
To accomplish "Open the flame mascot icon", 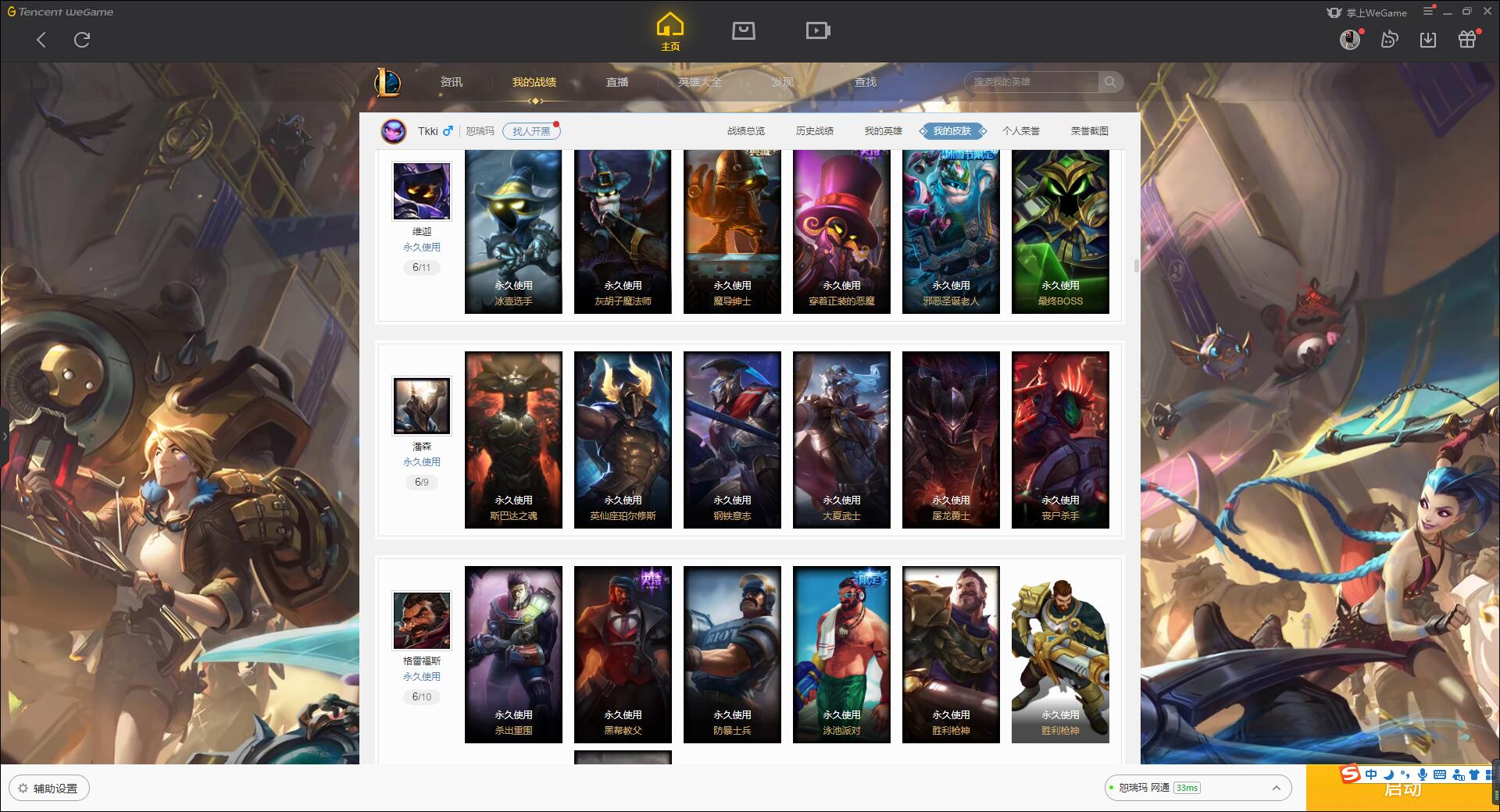I will click(x=1389, y=39).
